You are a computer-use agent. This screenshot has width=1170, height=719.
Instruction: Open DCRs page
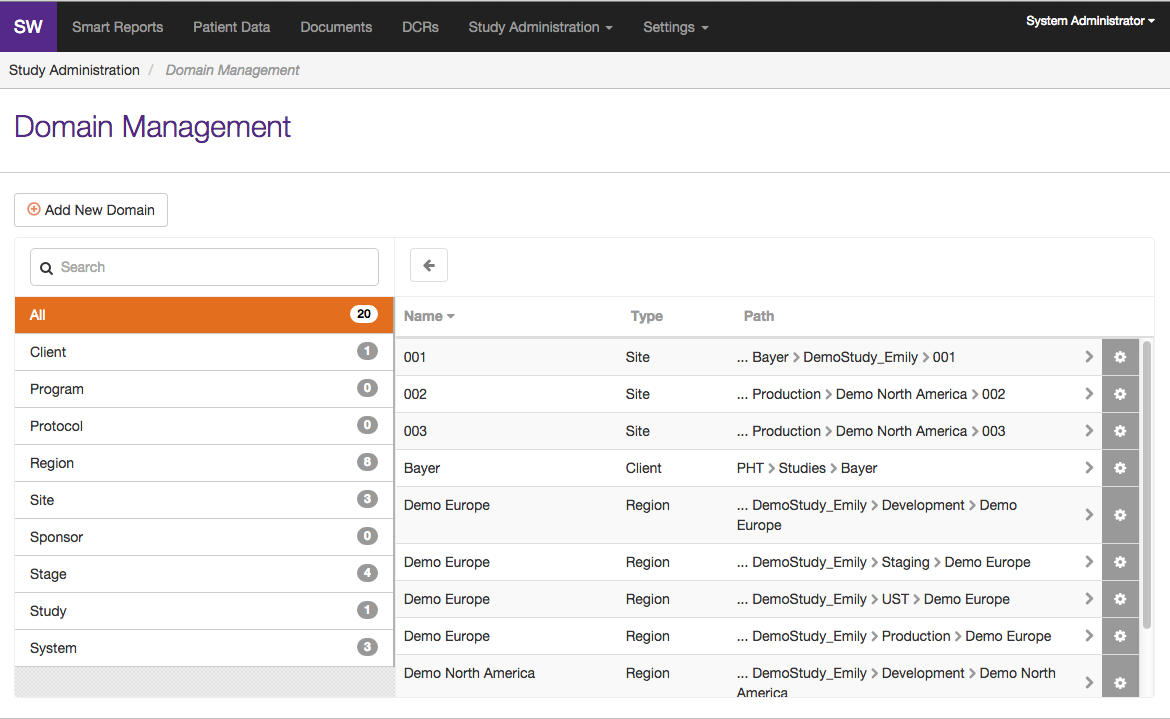tap(420, 27)
